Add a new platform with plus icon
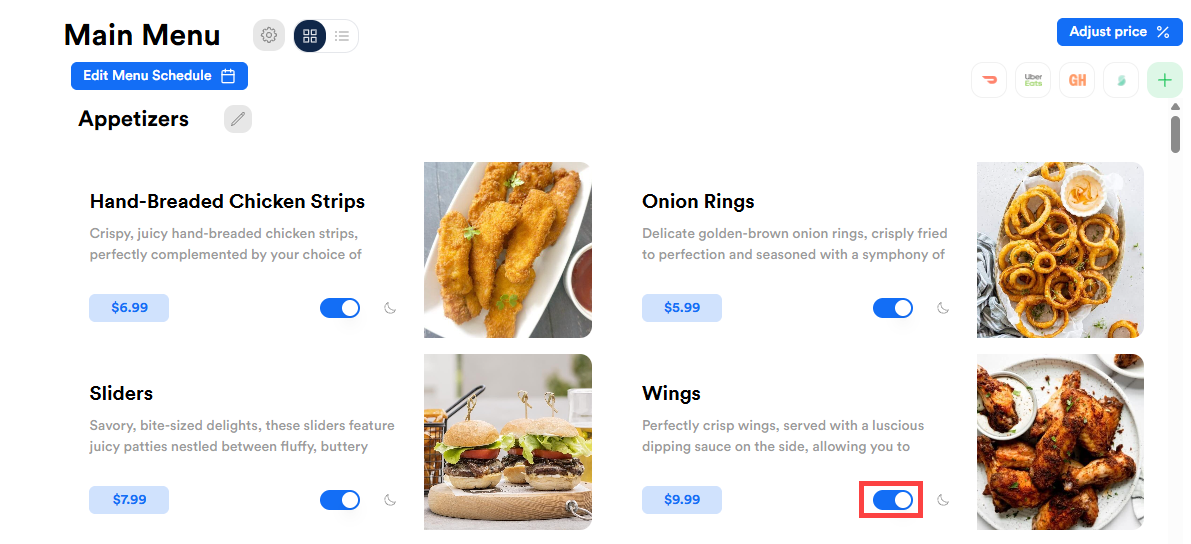The width and height of the screenshot is (1191, 544). pos(1165,80)
